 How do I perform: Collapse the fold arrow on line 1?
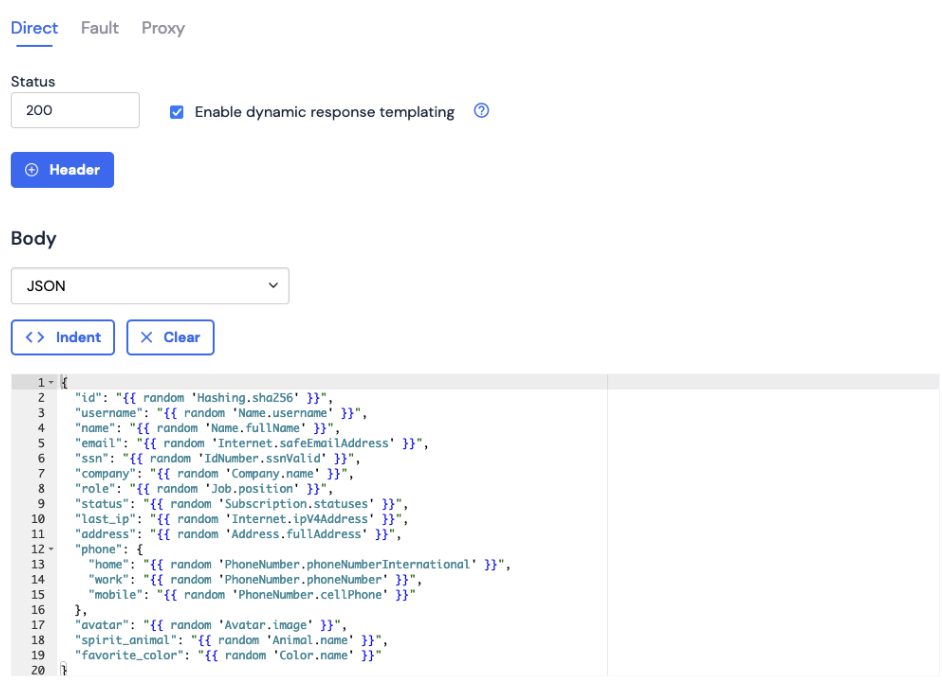[x=51, y=383]
